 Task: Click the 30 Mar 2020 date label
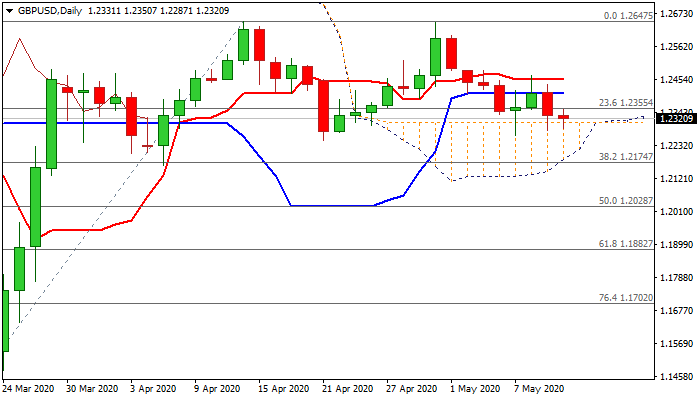pyautogui.click(x=93, y=387)
